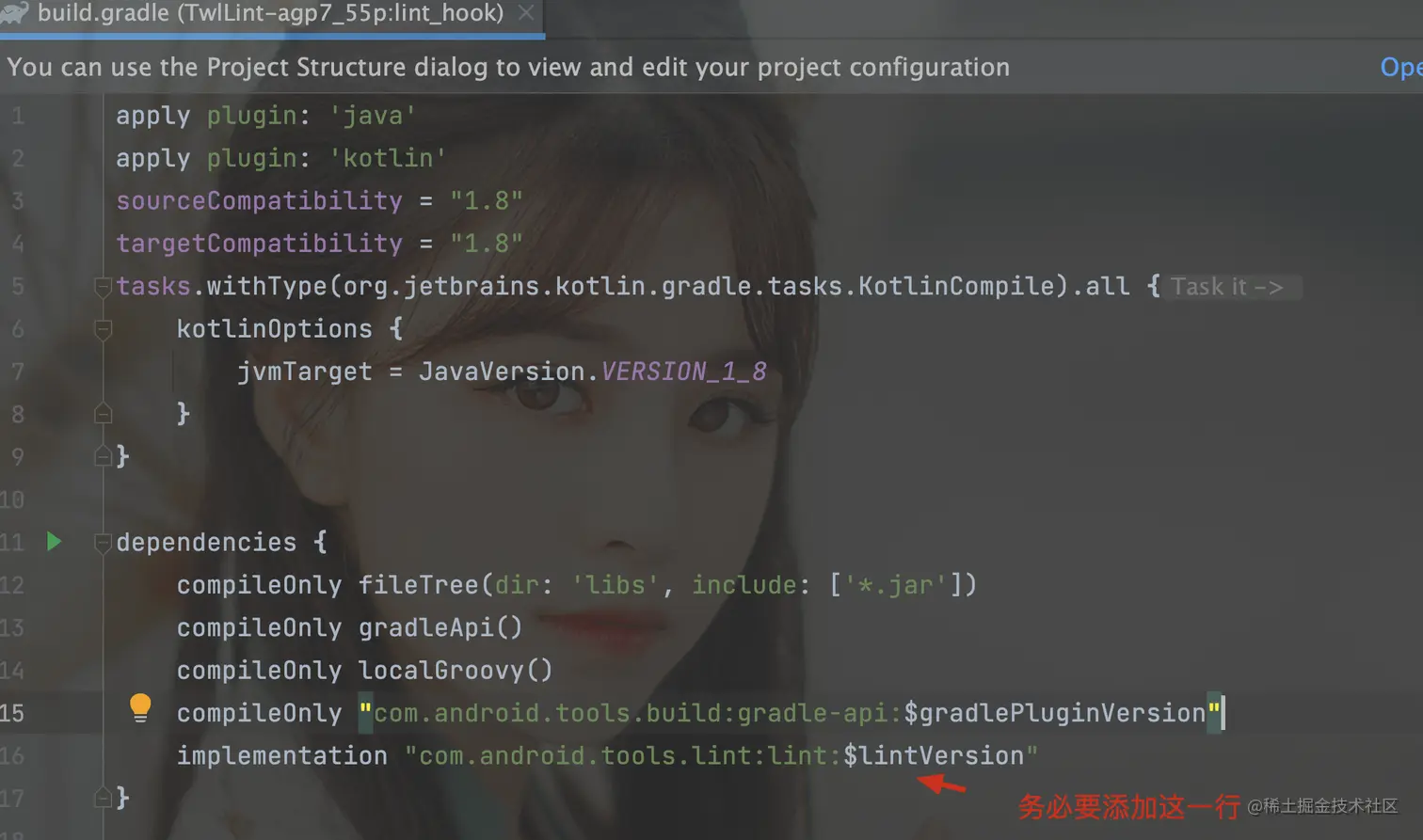This screenshot has height=840, width=1423.
Task: Click the '*.jar' include pattern
Action: tap(895, 585)
